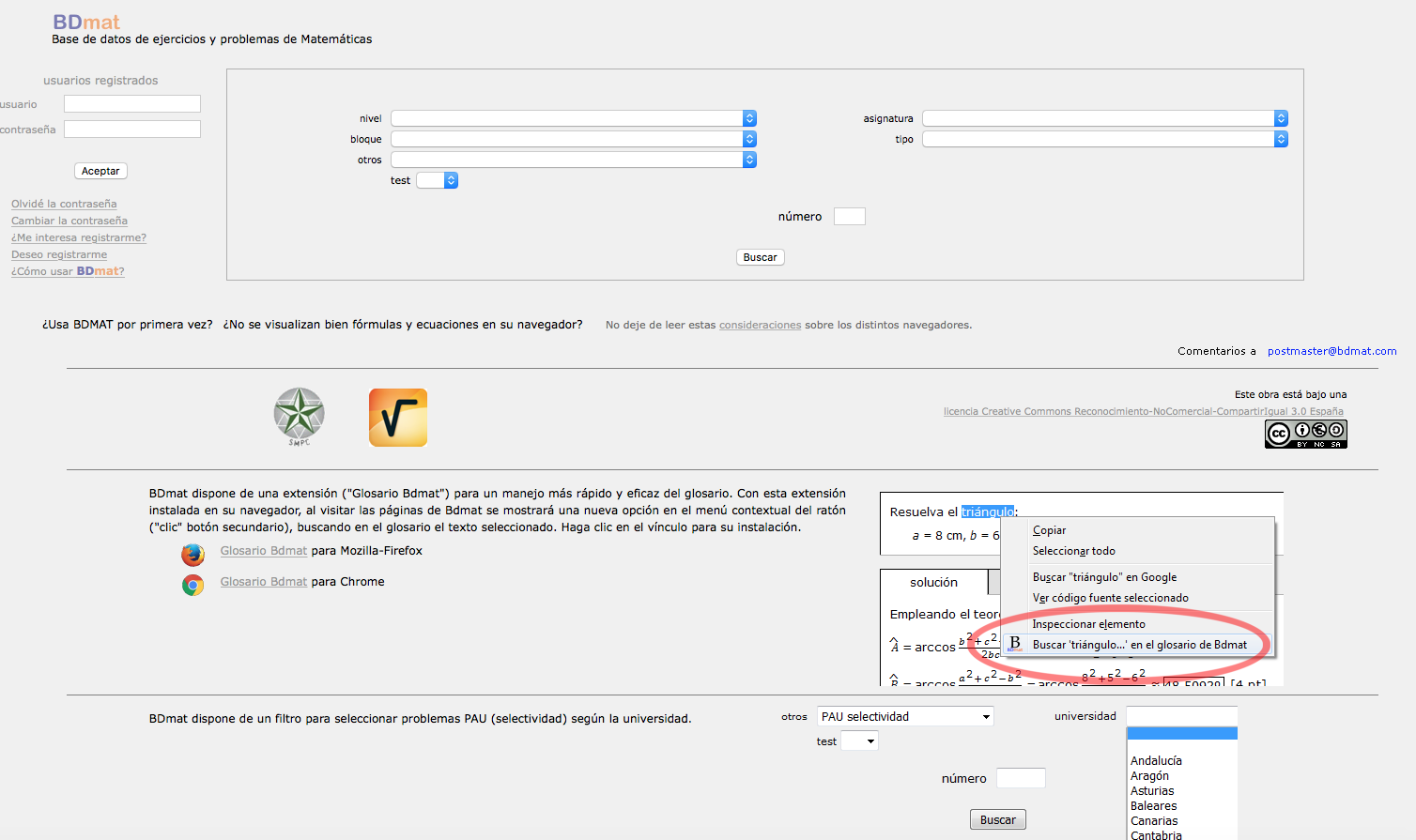Open the tipo dropdown
This screenshot has width=1416, height=840.
(x=1105, y=139)
